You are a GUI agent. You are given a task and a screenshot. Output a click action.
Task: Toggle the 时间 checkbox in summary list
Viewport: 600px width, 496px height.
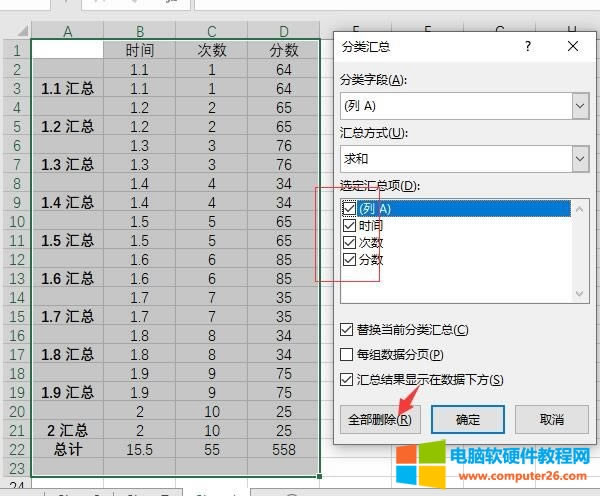click(349, 225)
